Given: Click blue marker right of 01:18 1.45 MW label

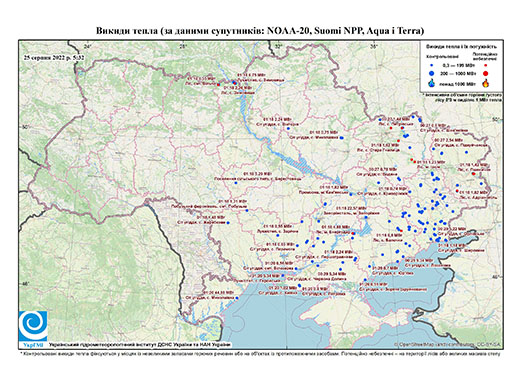Looking at the screenshot, I should click(228, 223).
